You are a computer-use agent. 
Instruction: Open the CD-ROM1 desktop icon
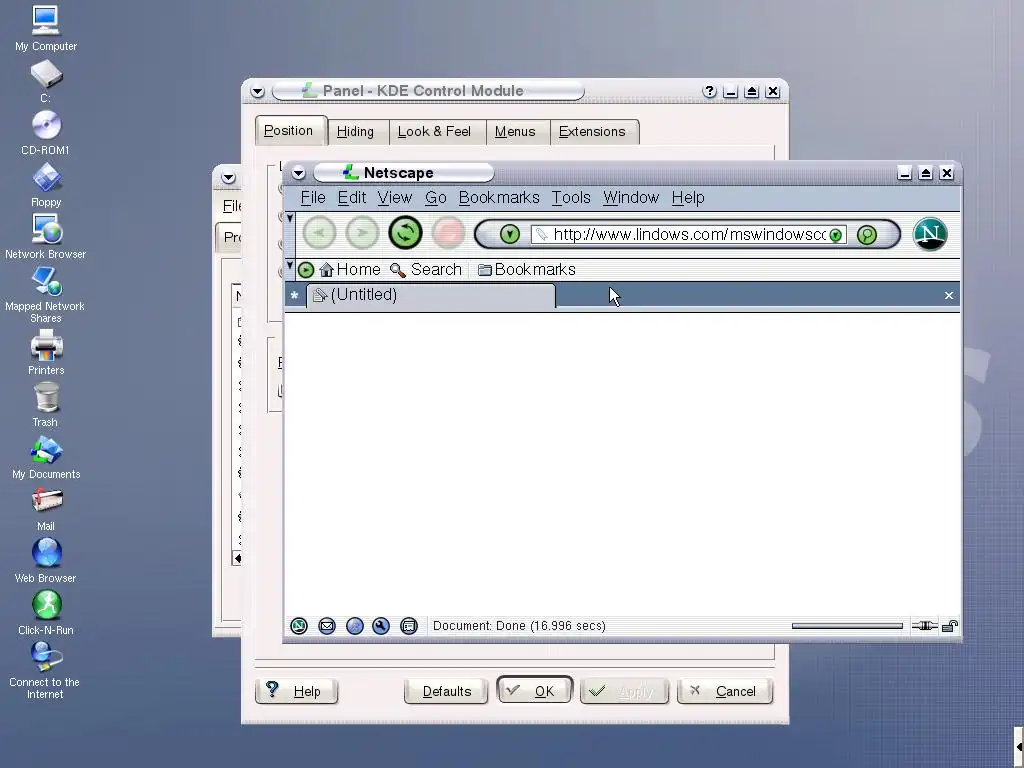coord(46,133)
